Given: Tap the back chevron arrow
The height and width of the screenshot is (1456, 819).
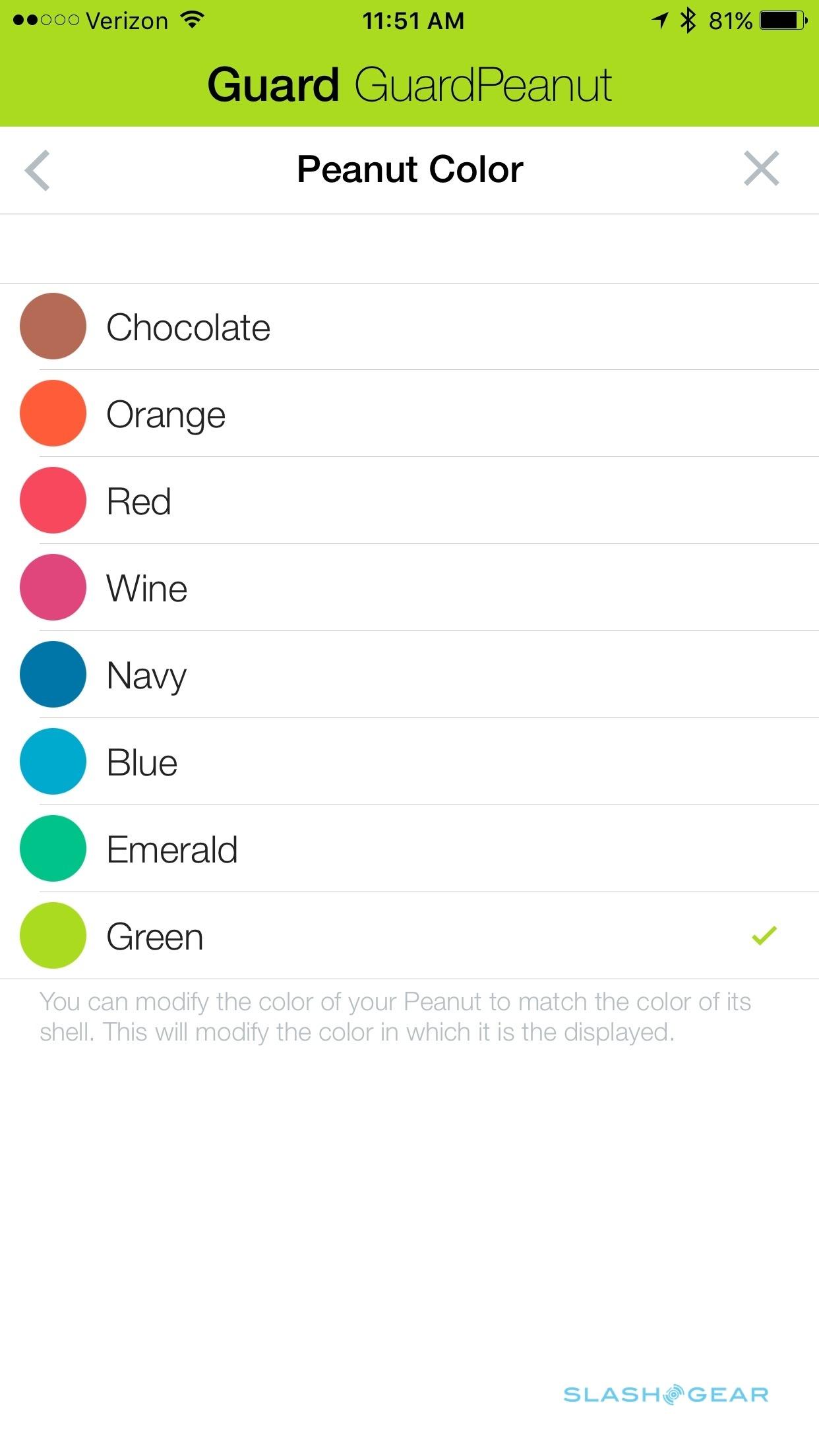Looking at the screenshot, I should click(x=38, y=170).
